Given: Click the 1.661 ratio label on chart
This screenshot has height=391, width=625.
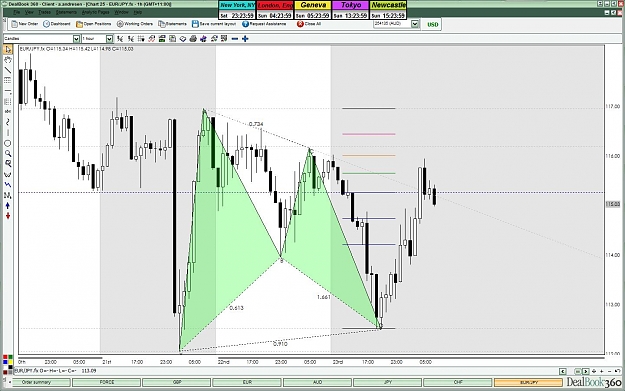Looking at the screenshot, I should point(324,297).
